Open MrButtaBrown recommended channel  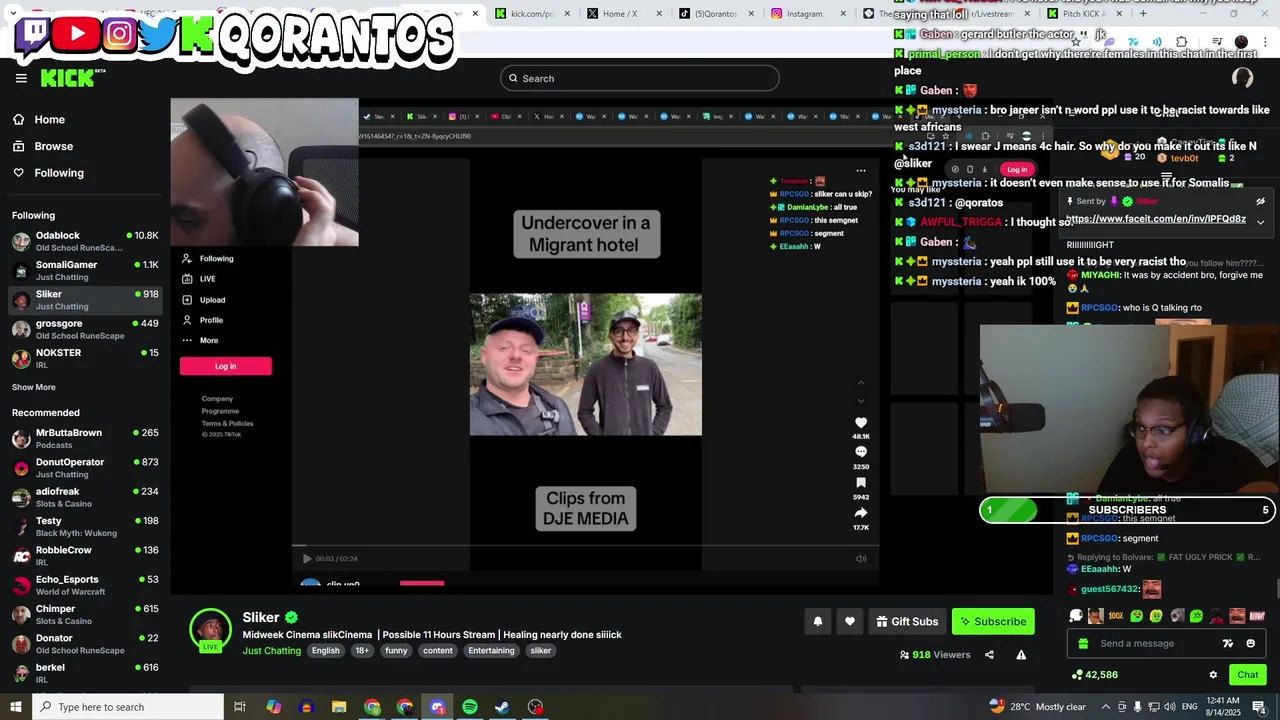pos(85,438)
